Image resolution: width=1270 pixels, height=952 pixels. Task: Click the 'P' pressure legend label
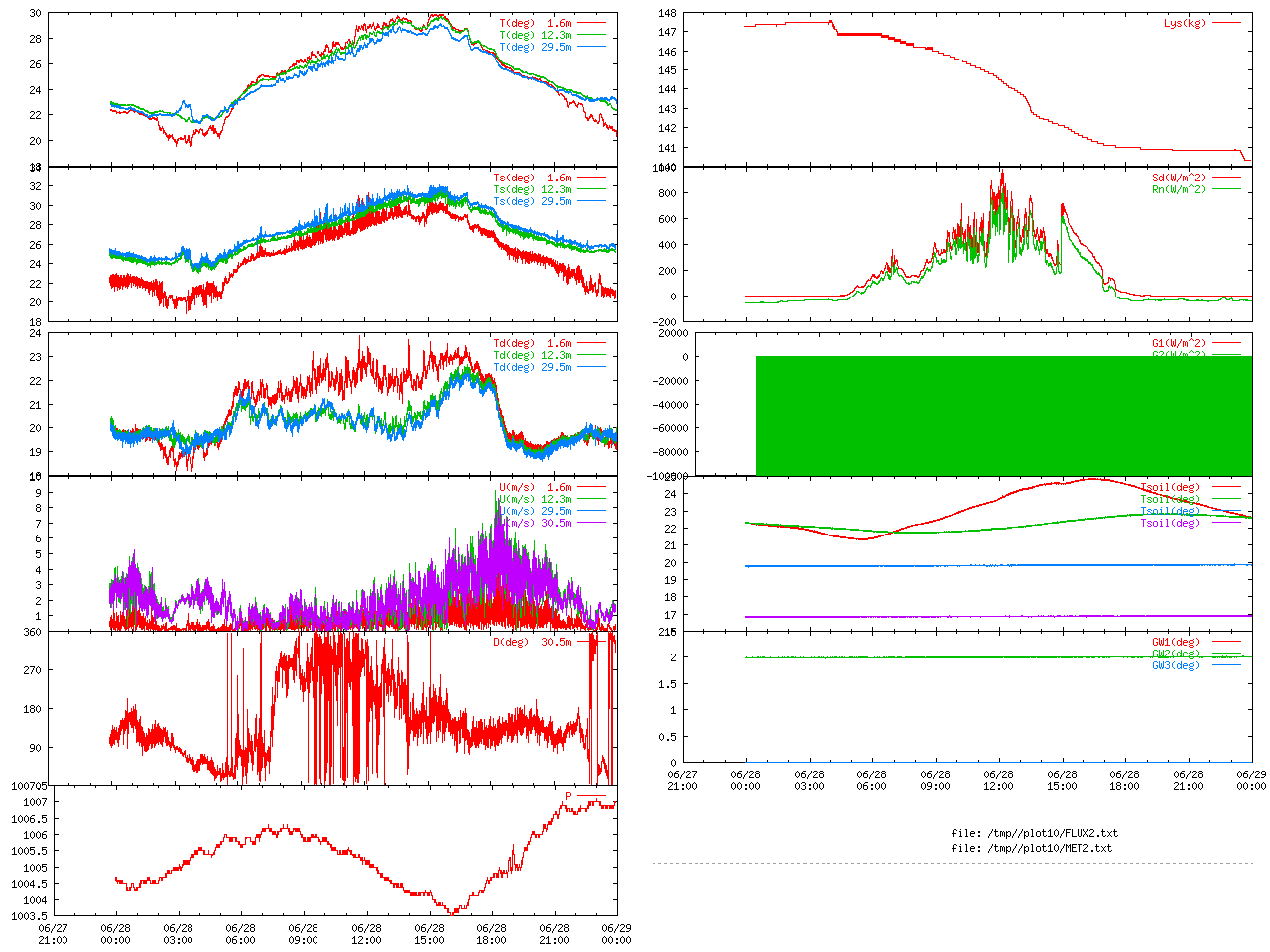tap(569, 796)
